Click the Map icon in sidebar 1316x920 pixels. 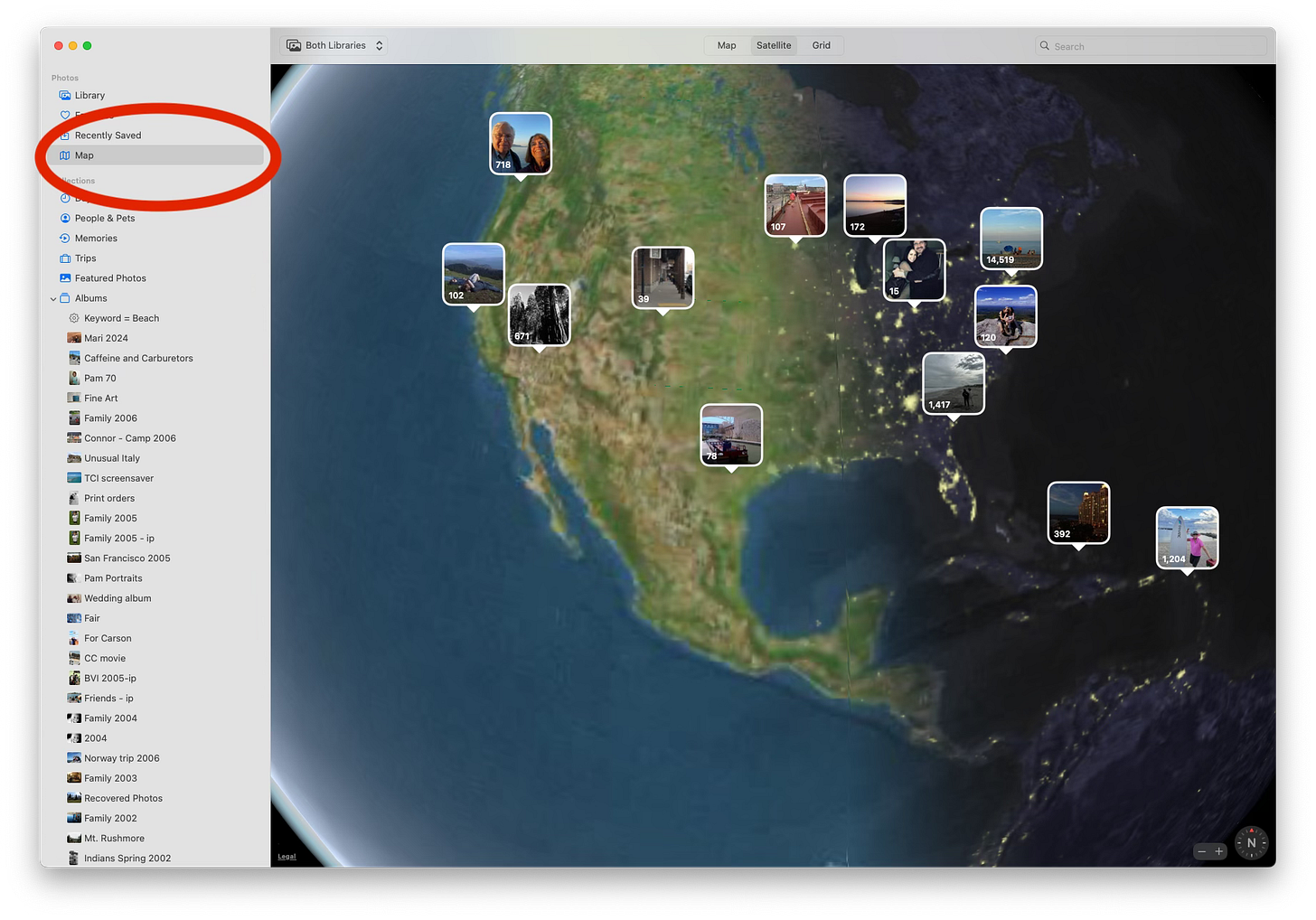(x=65, y=155)
